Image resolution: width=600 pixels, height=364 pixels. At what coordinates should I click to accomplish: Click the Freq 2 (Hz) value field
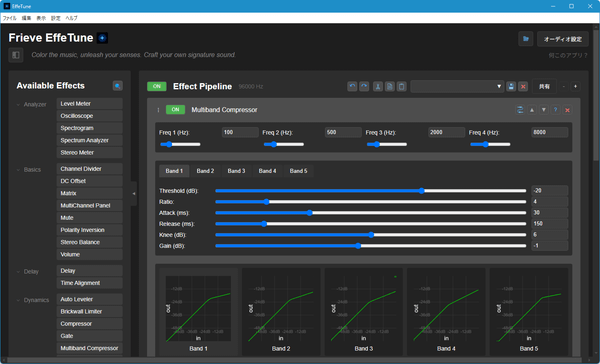coord(343,132)
